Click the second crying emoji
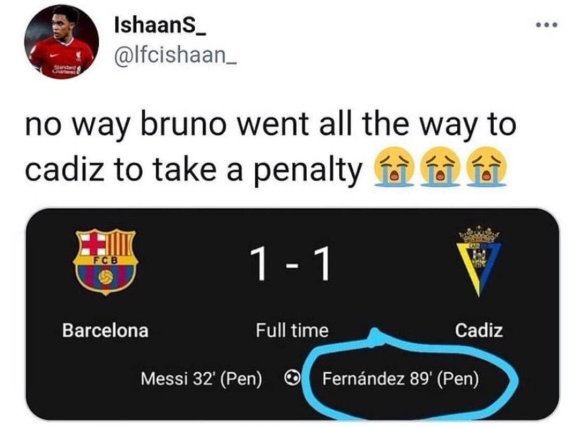The image size is (585, 427). click(x=440, y=167)
